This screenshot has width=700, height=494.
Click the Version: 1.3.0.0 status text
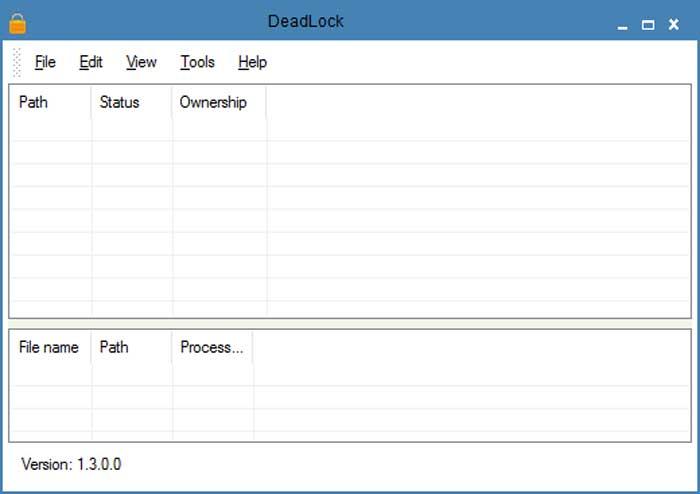click(x=71, y=464)
